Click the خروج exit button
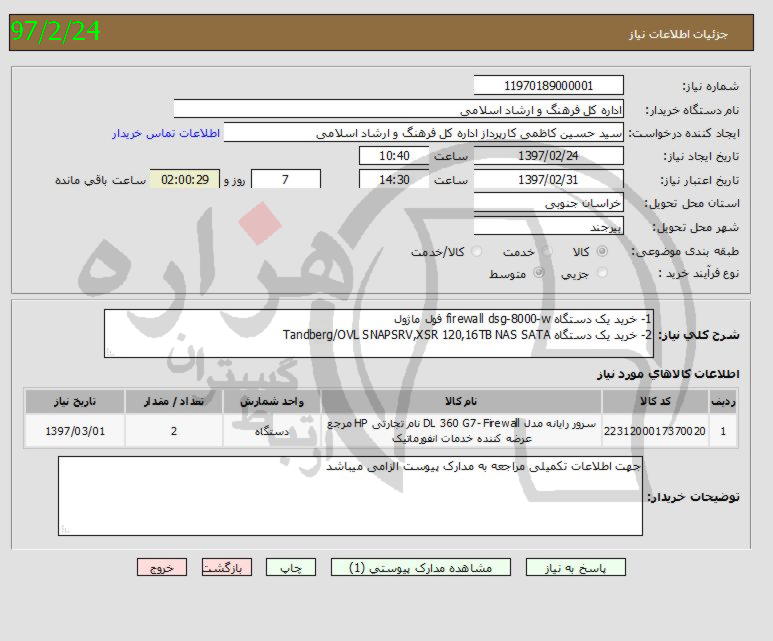Screen dimensions: 773x641 point(162,568)
